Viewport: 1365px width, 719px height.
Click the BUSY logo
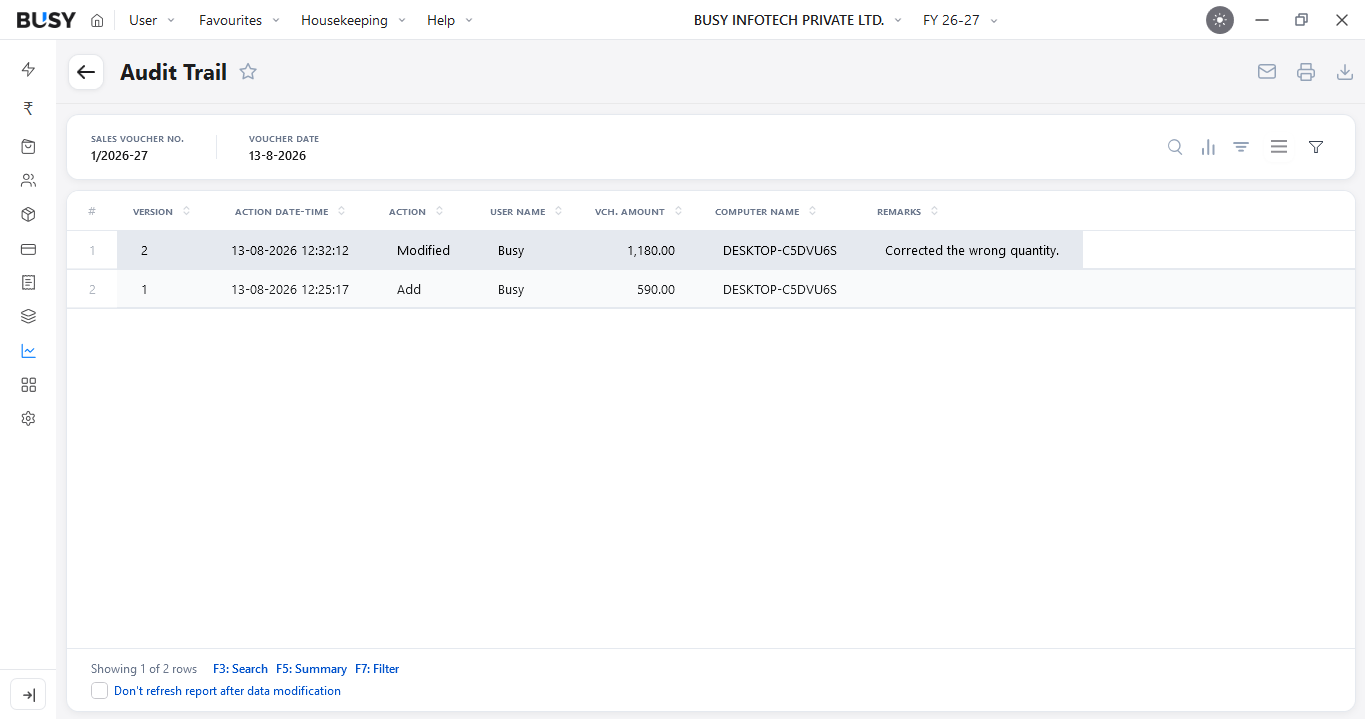coord(46,20)
